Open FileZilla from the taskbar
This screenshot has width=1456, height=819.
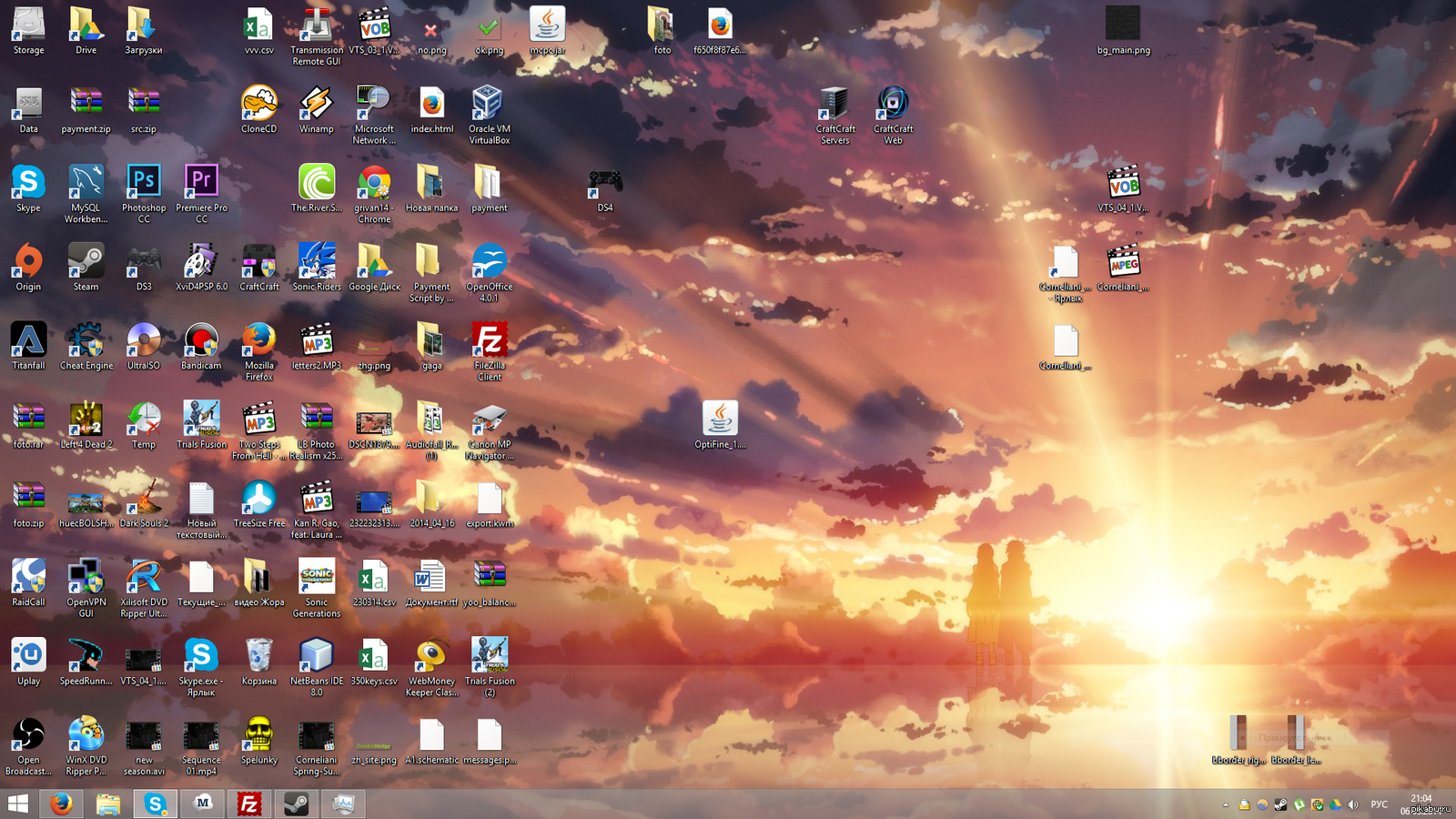(x=249, y=804)
